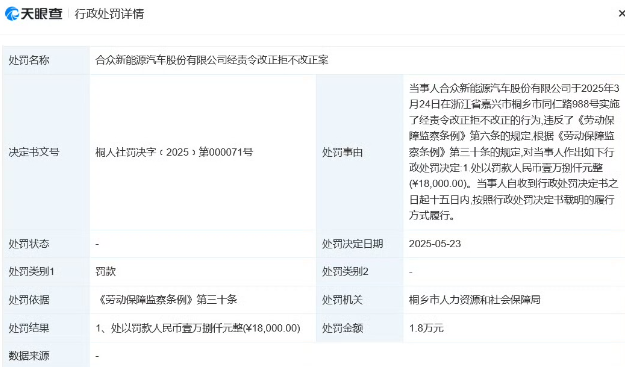Click the result text with ¥18,000.00
The image size is (625, 367).
click(x=198, y=328)
